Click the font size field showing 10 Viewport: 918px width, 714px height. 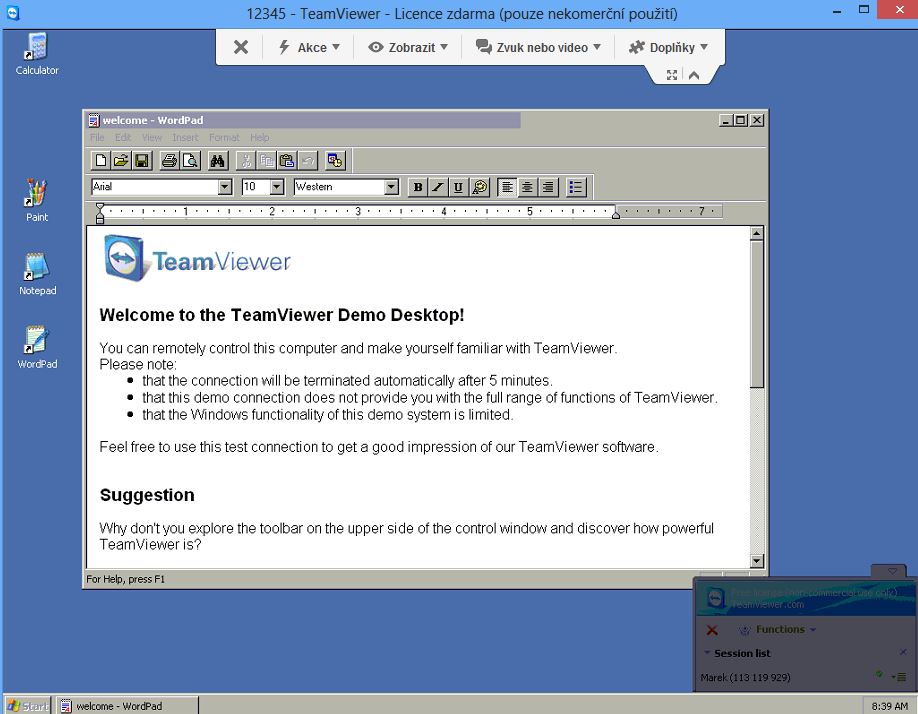(x=256, y=187)
